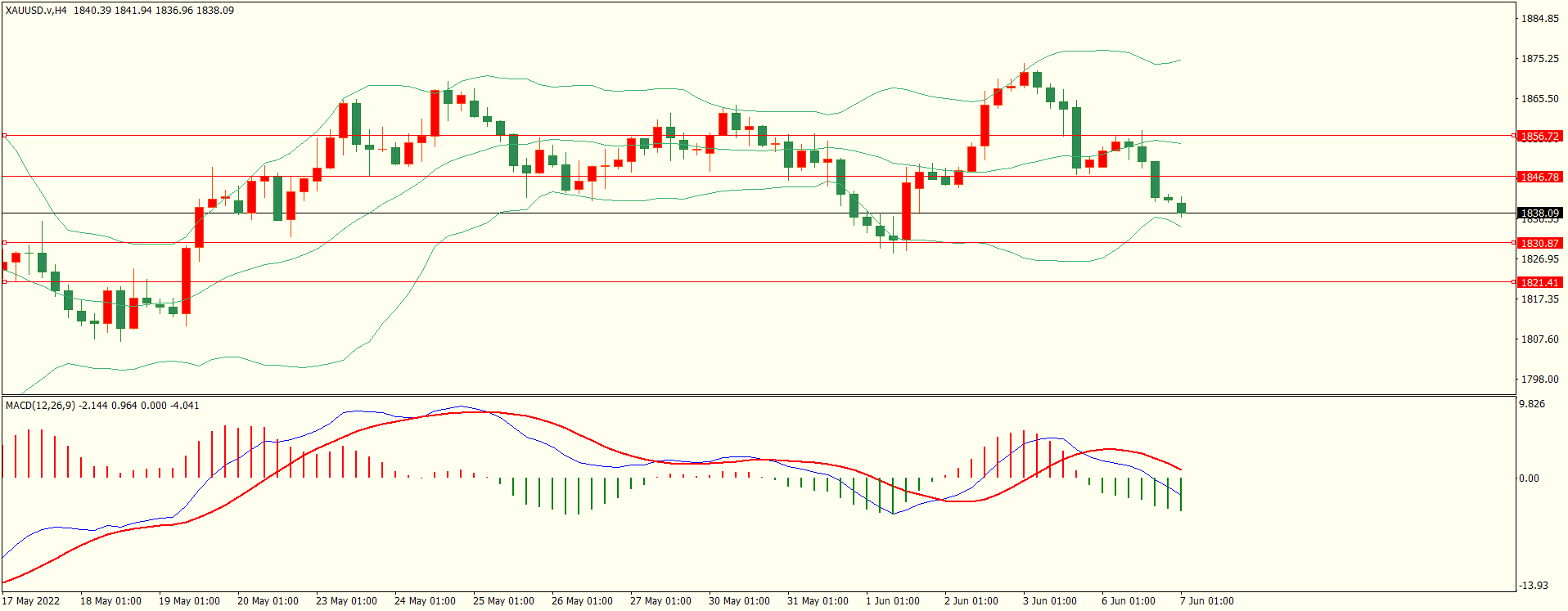Image resolution: width=1568 pixels, height=611 pixels.
Task: Click the 17 May 2022 date label
Action: pos(31,601)
